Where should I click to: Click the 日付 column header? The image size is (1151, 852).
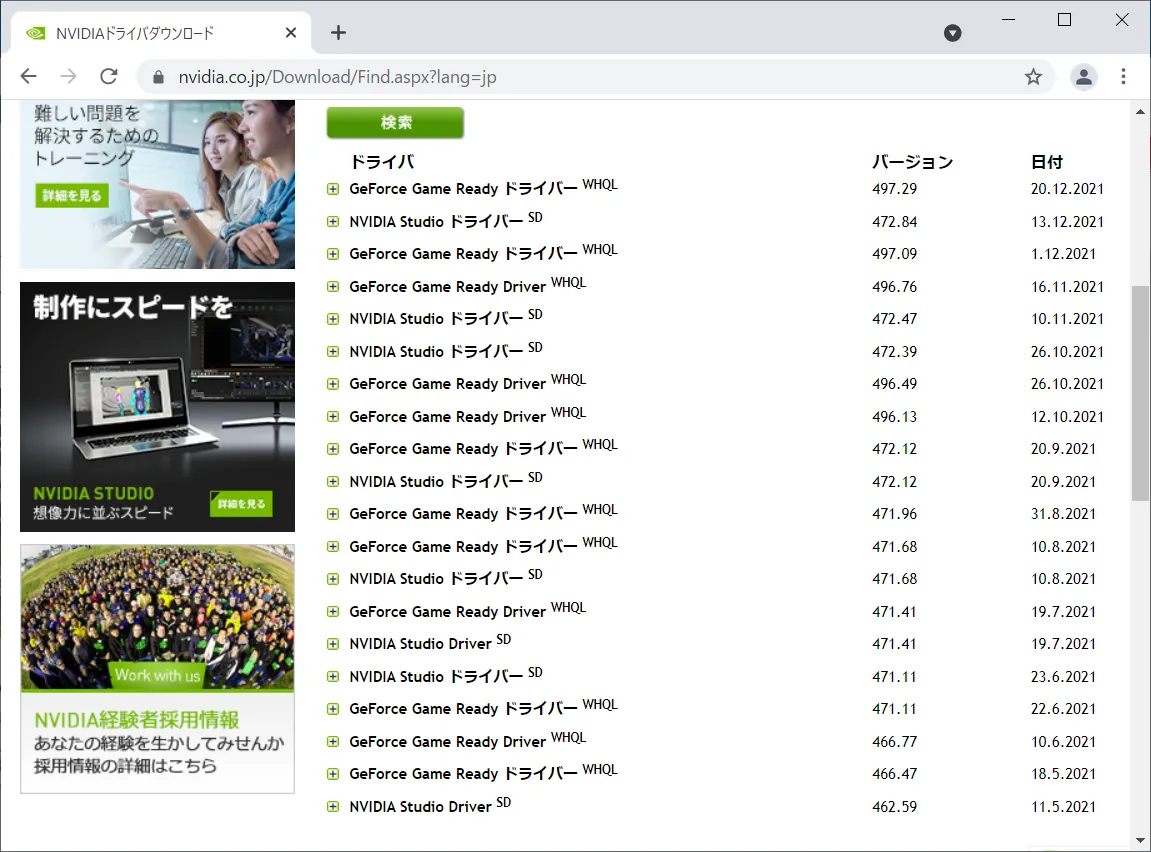click(x=1047, y=161)
